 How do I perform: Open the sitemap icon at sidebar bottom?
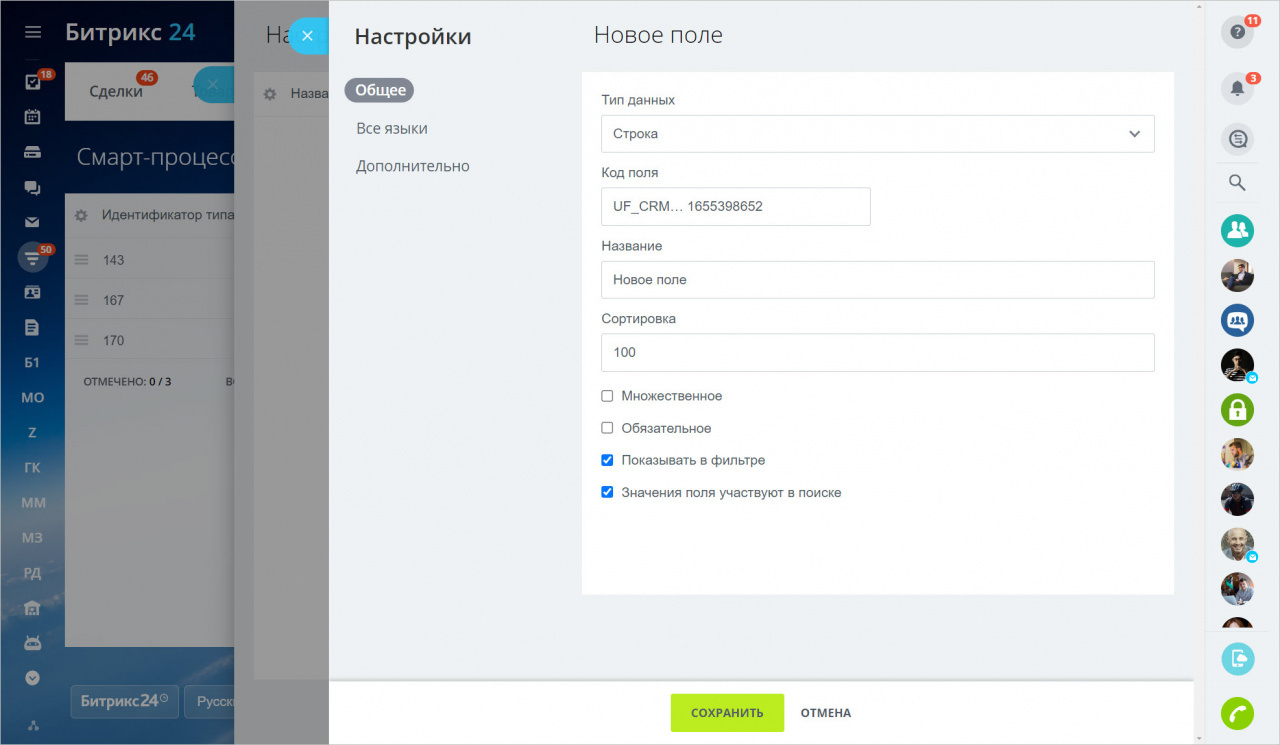[33, 725]
